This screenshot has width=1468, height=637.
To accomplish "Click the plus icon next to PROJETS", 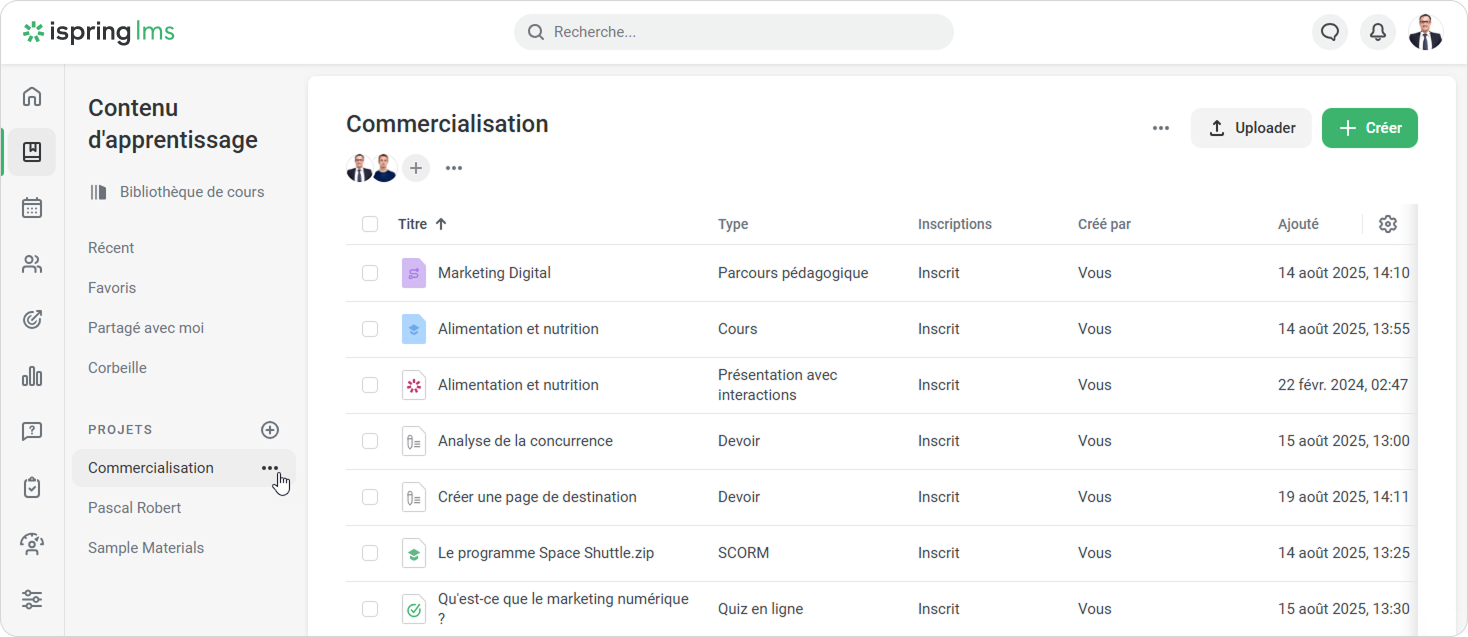I will coord(270,430).
